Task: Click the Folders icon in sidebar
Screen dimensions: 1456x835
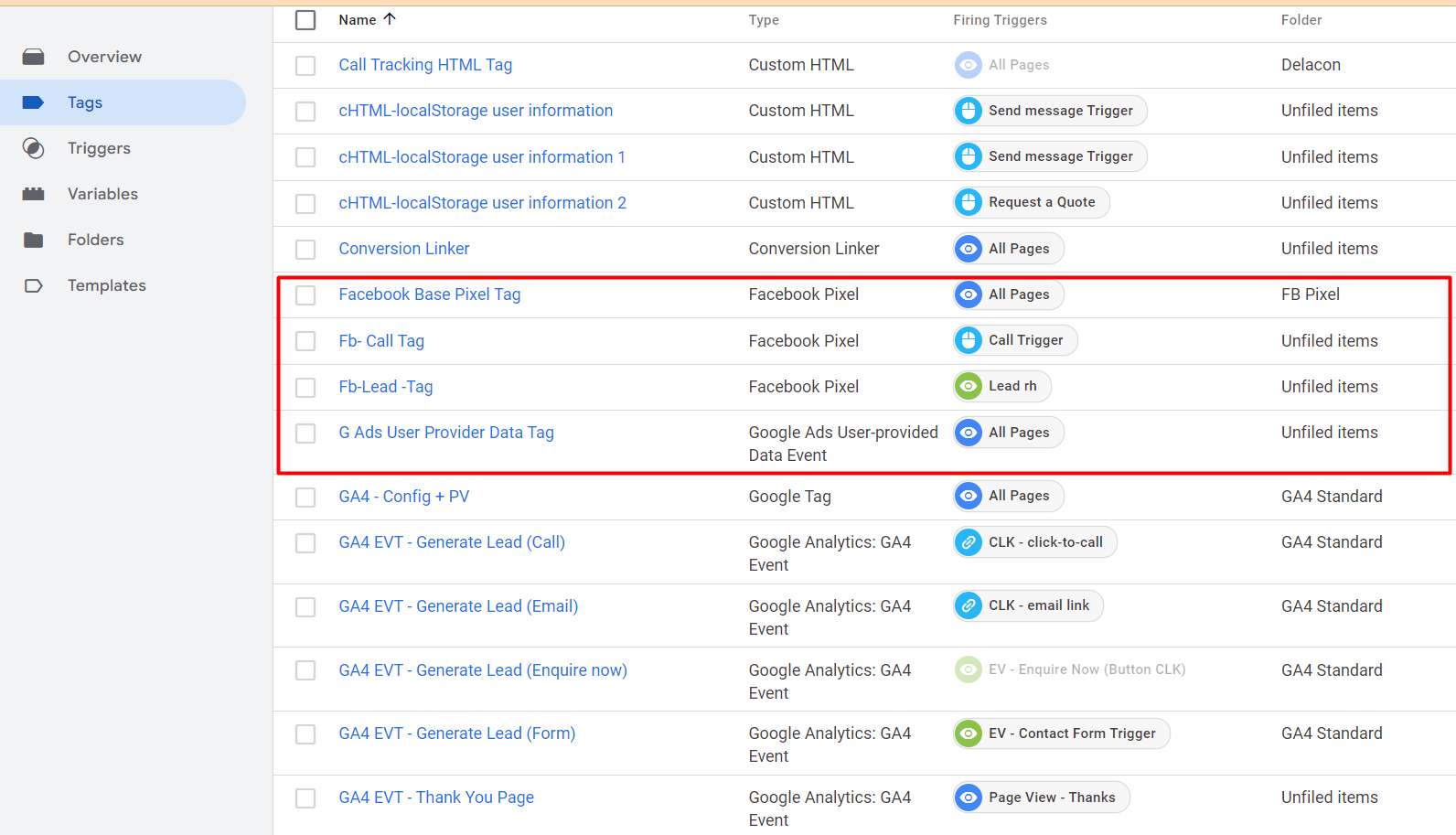Action: (34, 240)
